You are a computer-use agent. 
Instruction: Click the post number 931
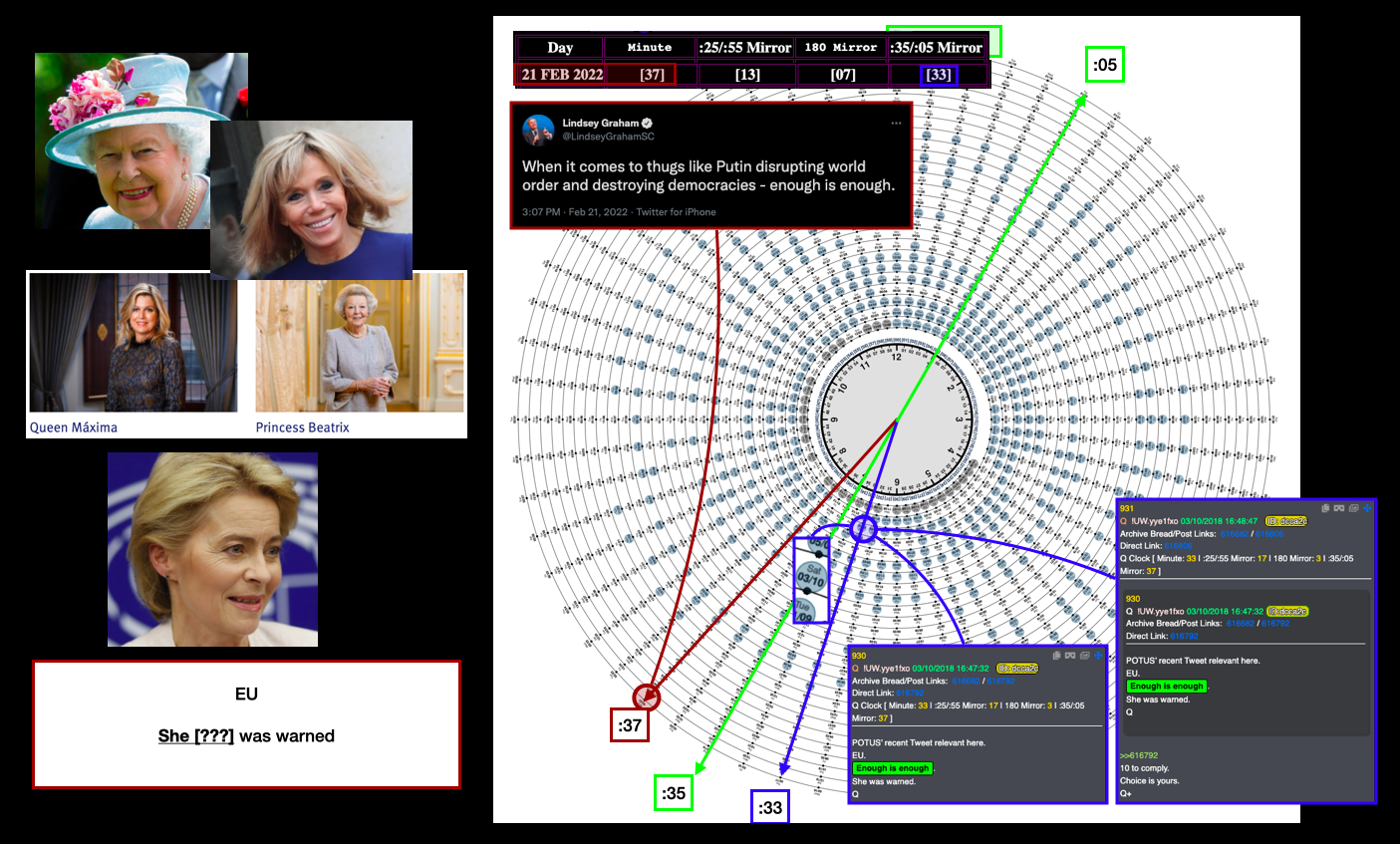(1127, 508)
